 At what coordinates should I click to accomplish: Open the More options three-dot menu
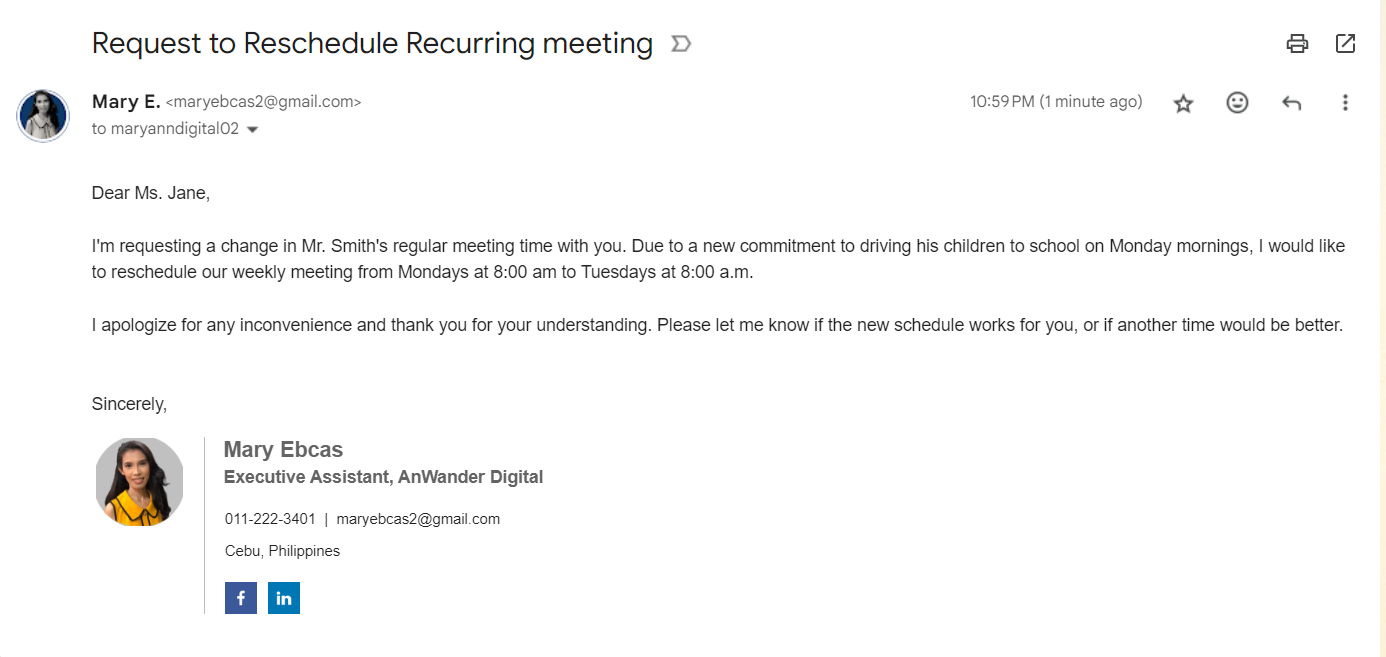[1345, 103]
